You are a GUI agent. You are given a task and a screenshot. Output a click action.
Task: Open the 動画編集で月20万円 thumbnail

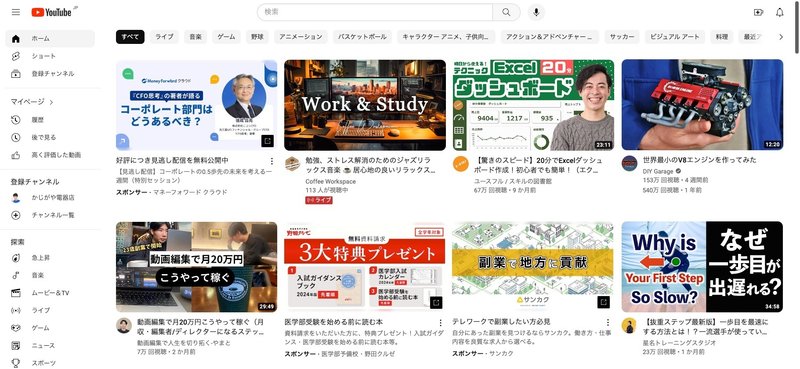[196, 267]
